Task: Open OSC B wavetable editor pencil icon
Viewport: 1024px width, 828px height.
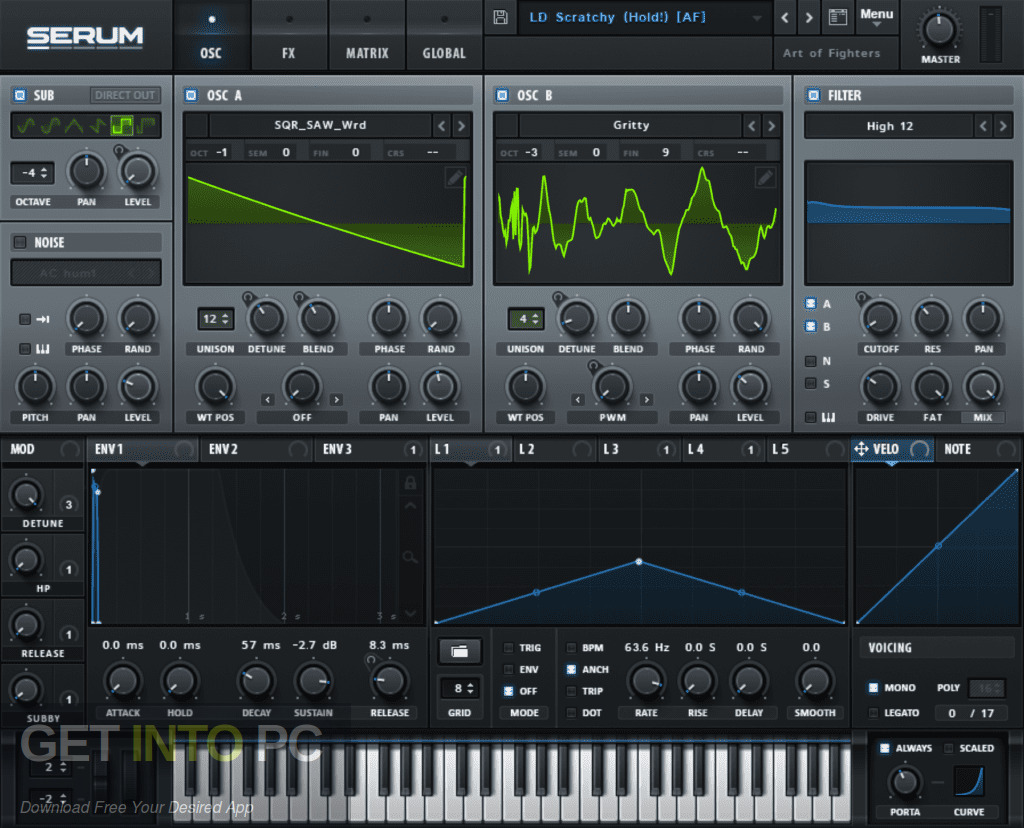Action: 765,177
